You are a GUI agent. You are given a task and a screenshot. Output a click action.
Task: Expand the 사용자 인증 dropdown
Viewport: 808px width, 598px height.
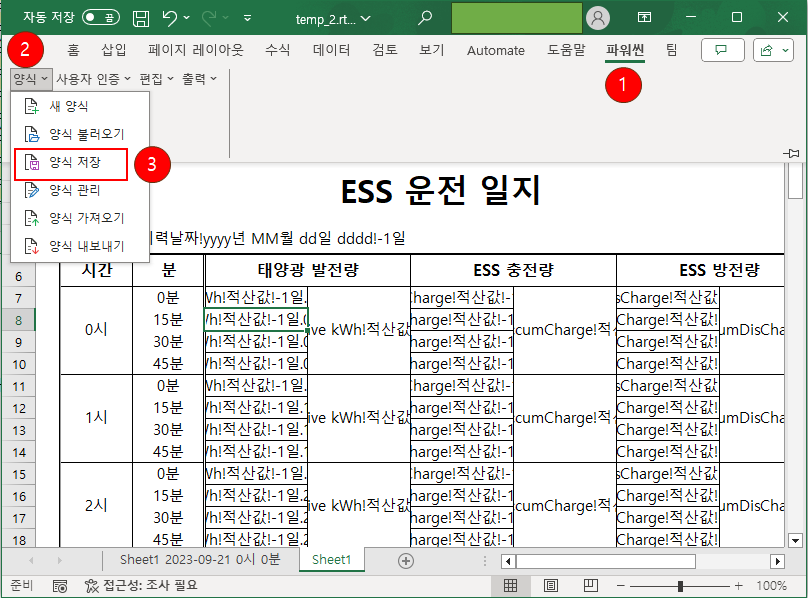coord(93,78)
